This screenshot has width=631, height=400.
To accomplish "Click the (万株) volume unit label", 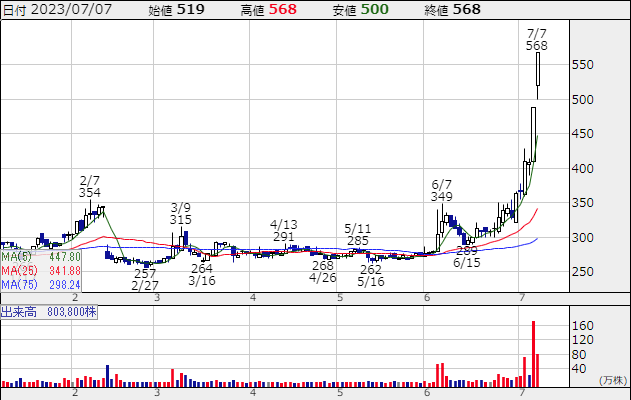I will [613, 380].
